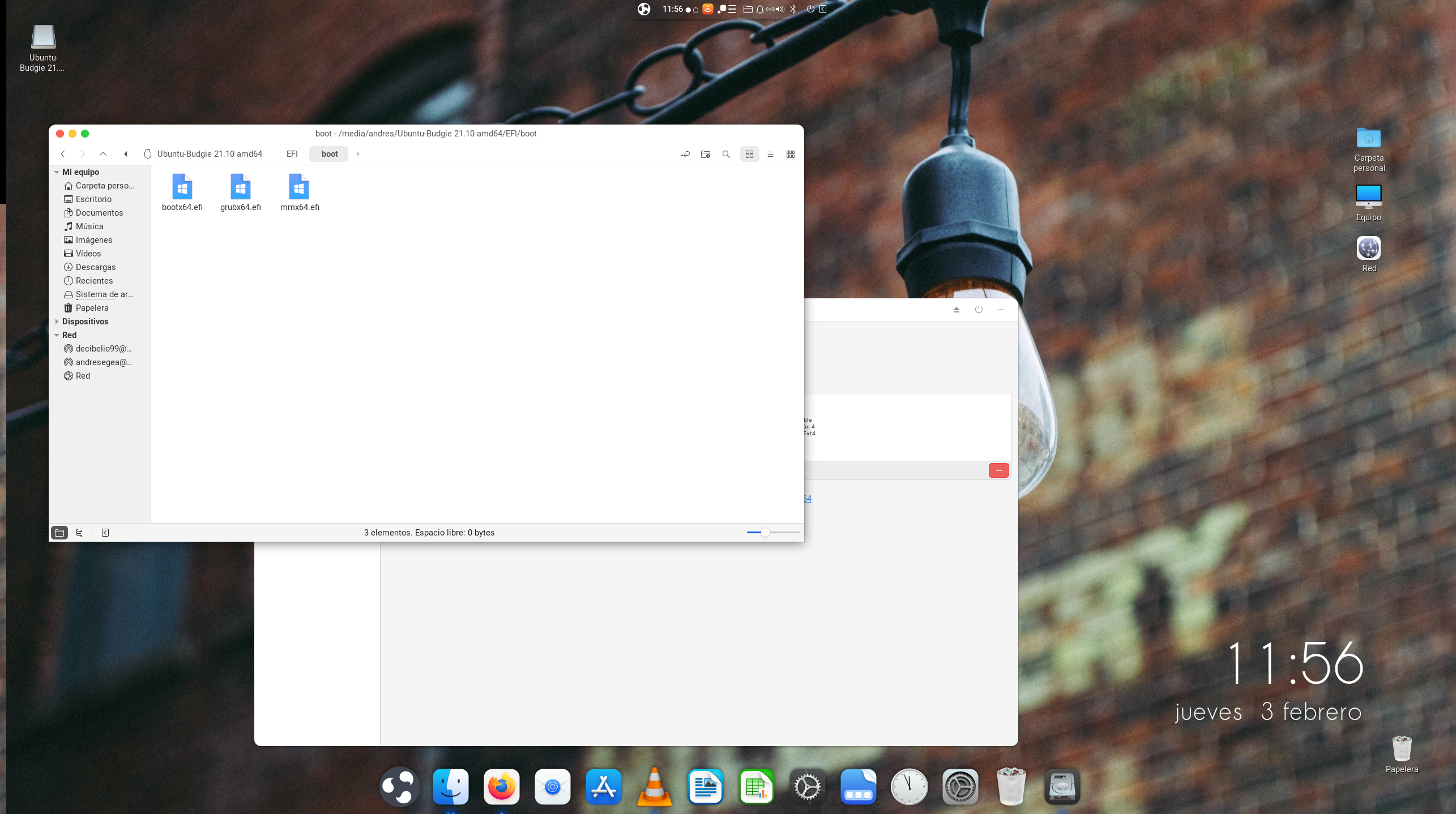Open the Disks app from the dock
Viewport: 1456px width, 814px height.
click(1062, 787)
